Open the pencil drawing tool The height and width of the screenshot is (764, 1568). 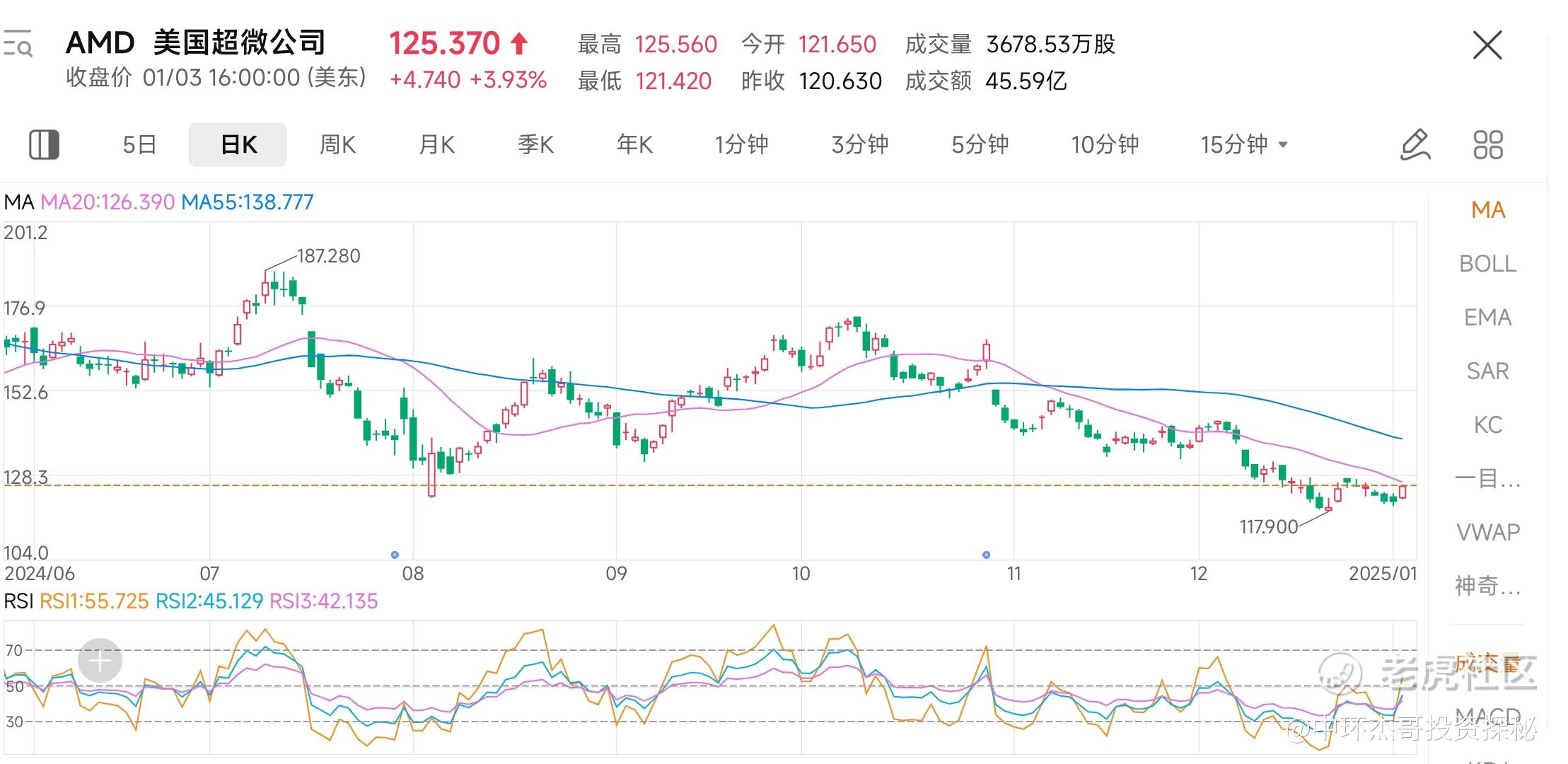click(x=1415, y=145)
